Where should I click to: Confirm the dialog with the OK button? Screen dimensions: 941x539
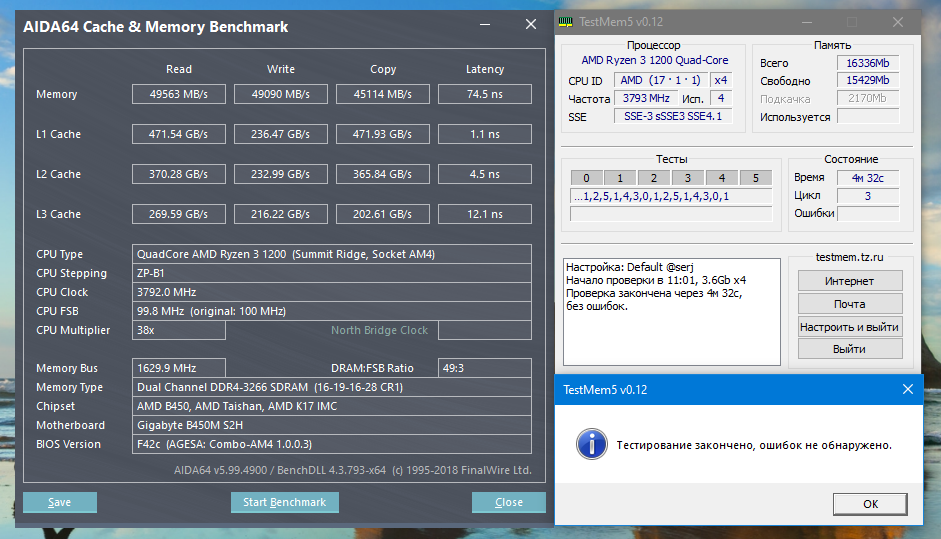coord(870,504)
